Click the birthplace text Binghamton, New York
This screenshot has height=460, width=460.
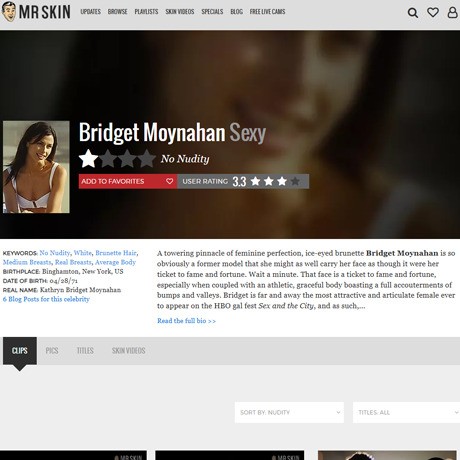[83, 271]
